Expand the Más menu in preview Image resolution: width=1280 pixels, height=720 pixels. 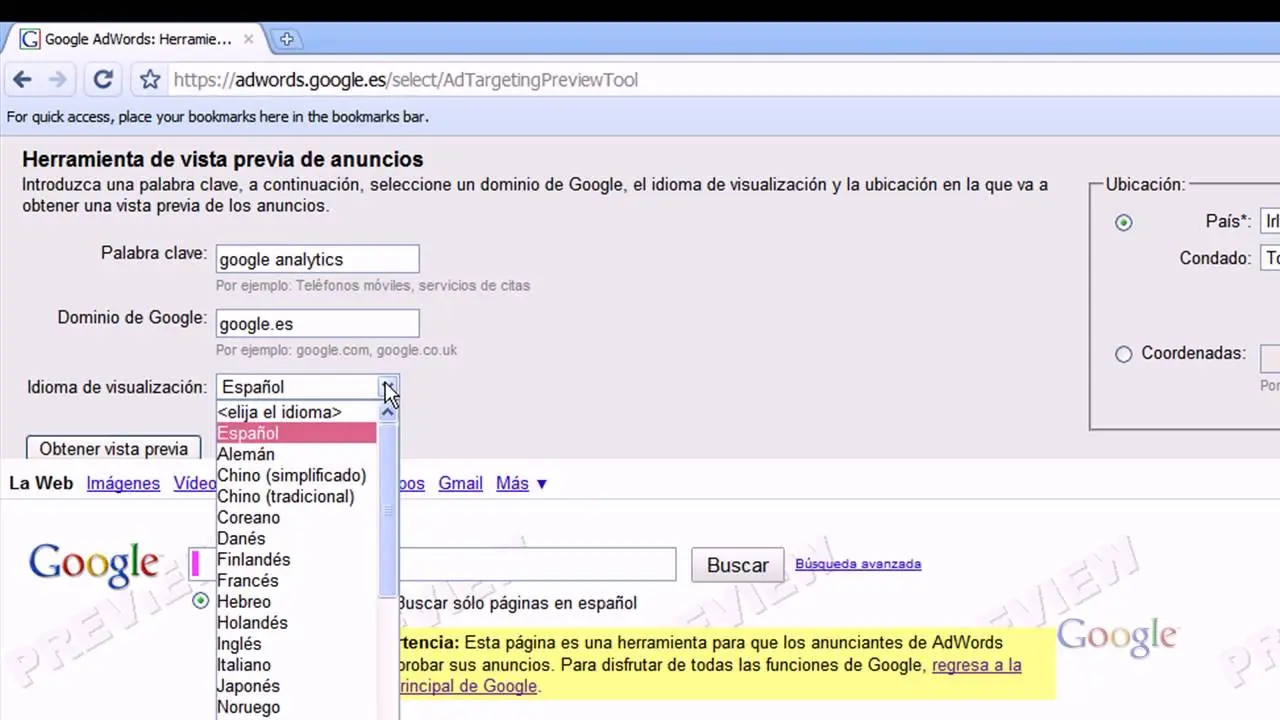(x=521, y=483)
